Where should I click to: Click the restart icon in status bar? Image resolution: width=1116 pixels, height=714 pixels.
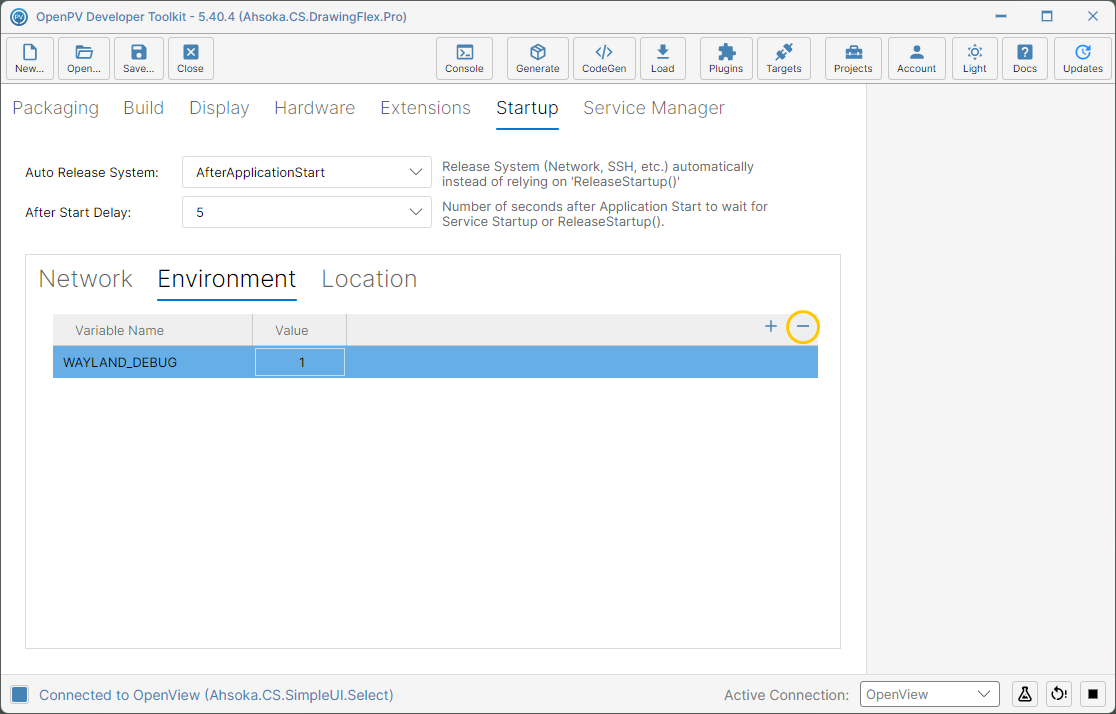[x=1059, y=694]
